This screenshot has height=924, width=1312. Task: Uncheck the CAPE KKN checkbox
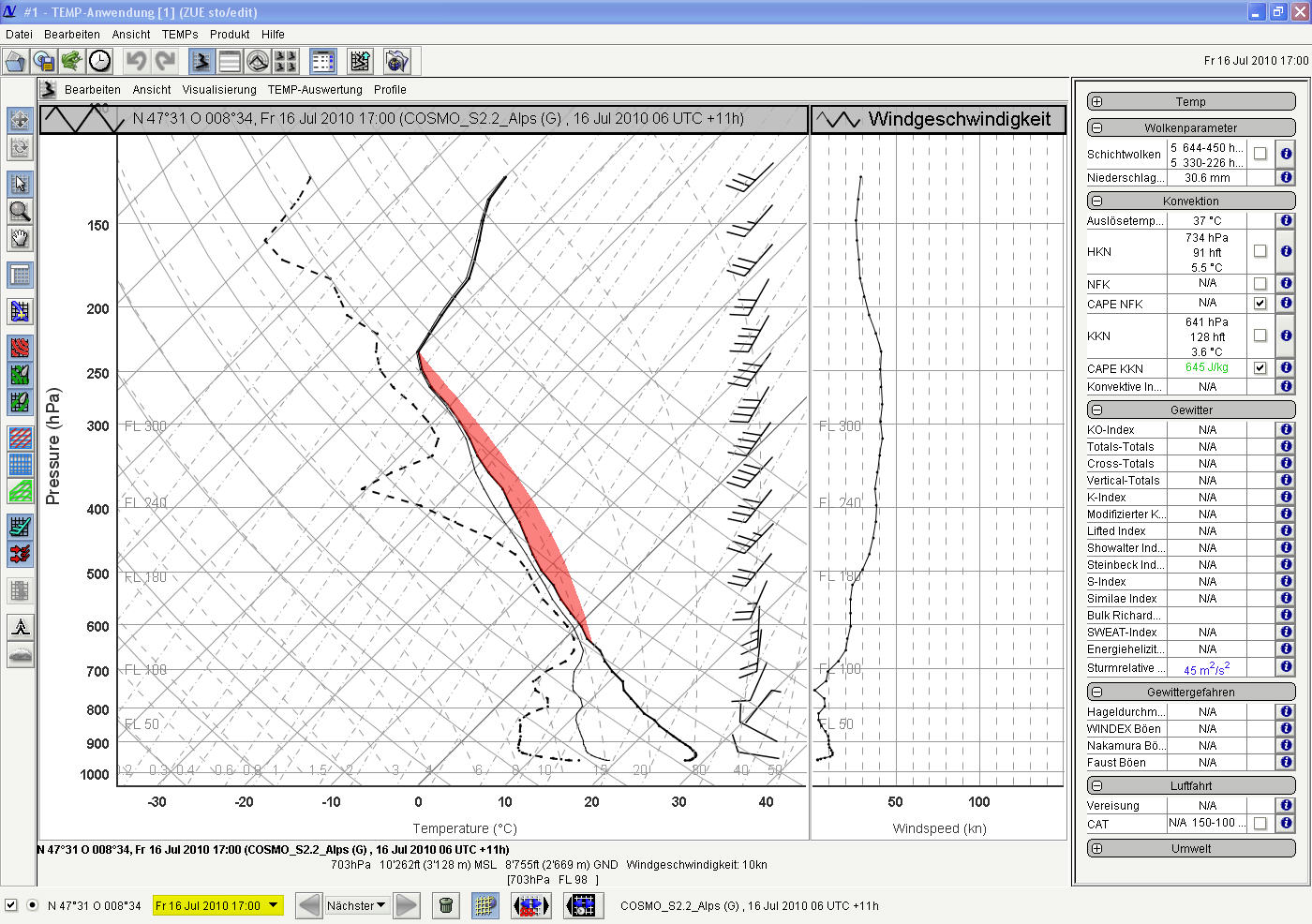click(x=1260, y=368)
